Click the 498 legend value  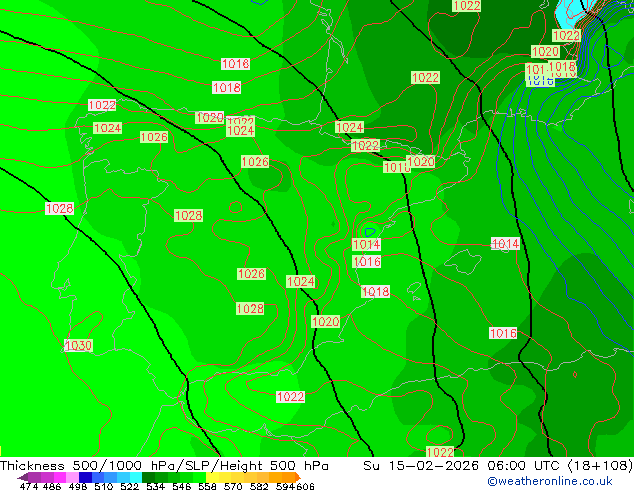point(78,486)
